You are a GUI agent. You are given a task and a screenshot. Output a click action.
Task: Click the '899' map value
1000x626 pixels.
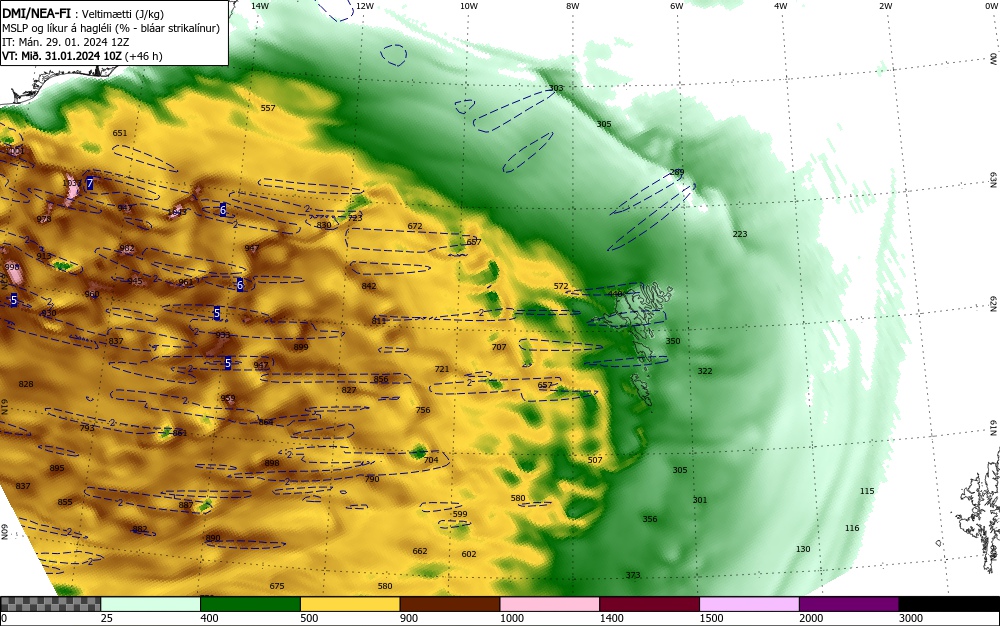tap(300, 347)
